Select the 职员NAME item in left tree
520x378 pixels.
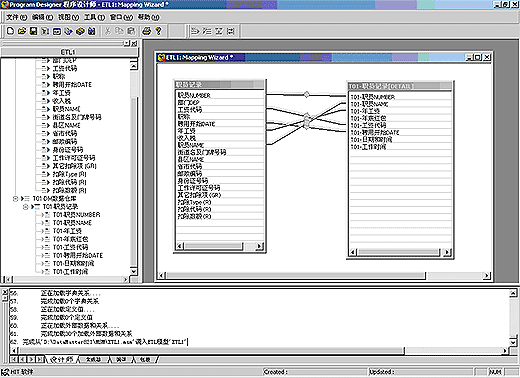(x=66, y=109)
